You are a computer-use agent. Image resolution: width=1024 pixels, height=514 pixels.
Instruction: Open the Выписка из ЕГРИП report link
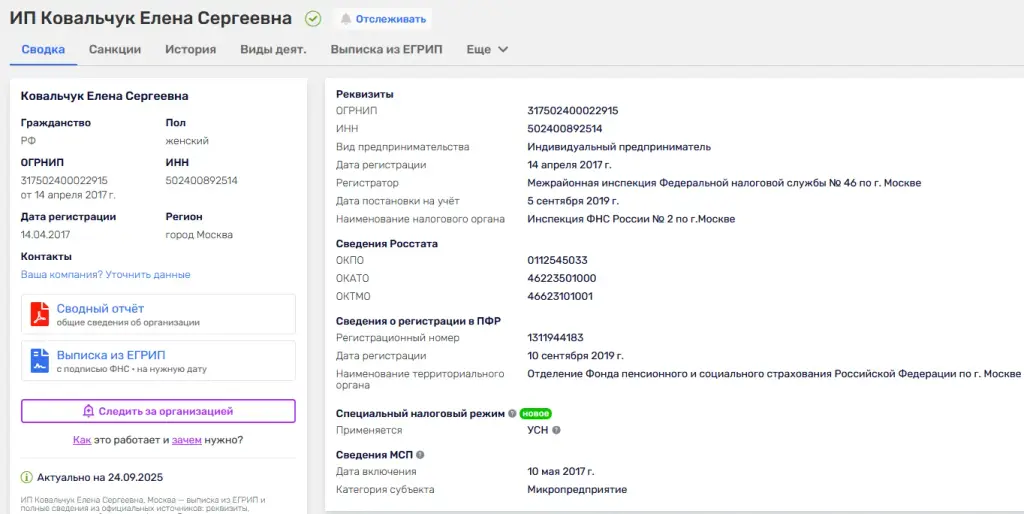pos(110,355)
